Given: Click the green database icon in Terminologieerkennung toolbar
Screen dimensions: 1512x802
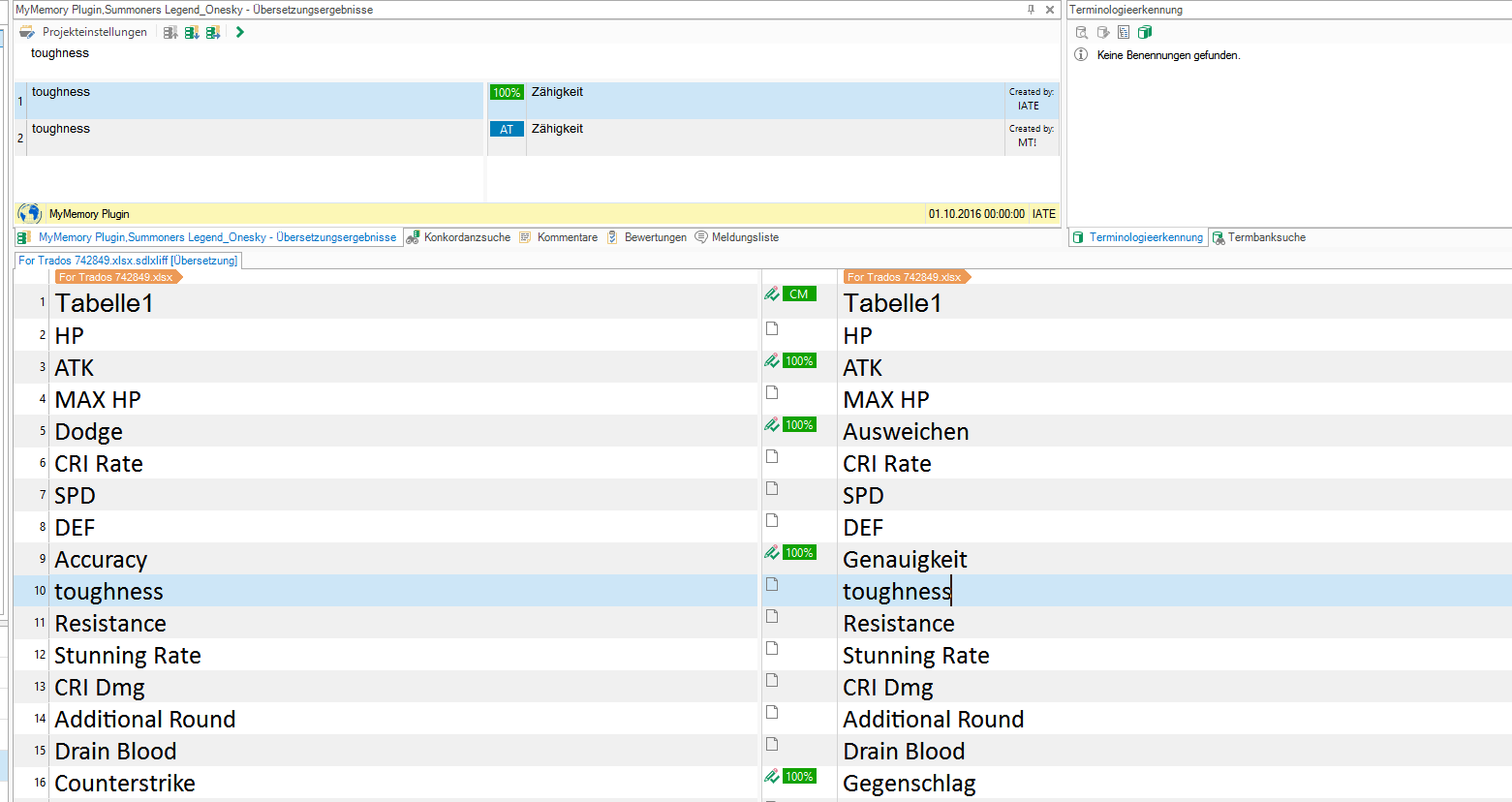Looking at the screenshot, I should 1145,32.
